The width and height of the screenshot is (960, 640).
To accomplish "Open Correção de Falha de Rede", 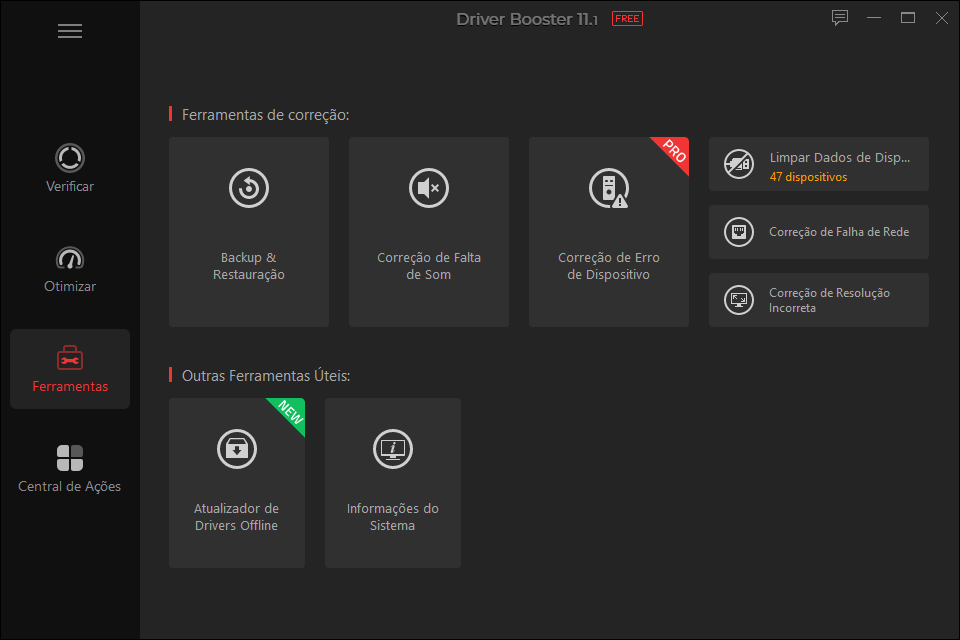I will 838,232.
